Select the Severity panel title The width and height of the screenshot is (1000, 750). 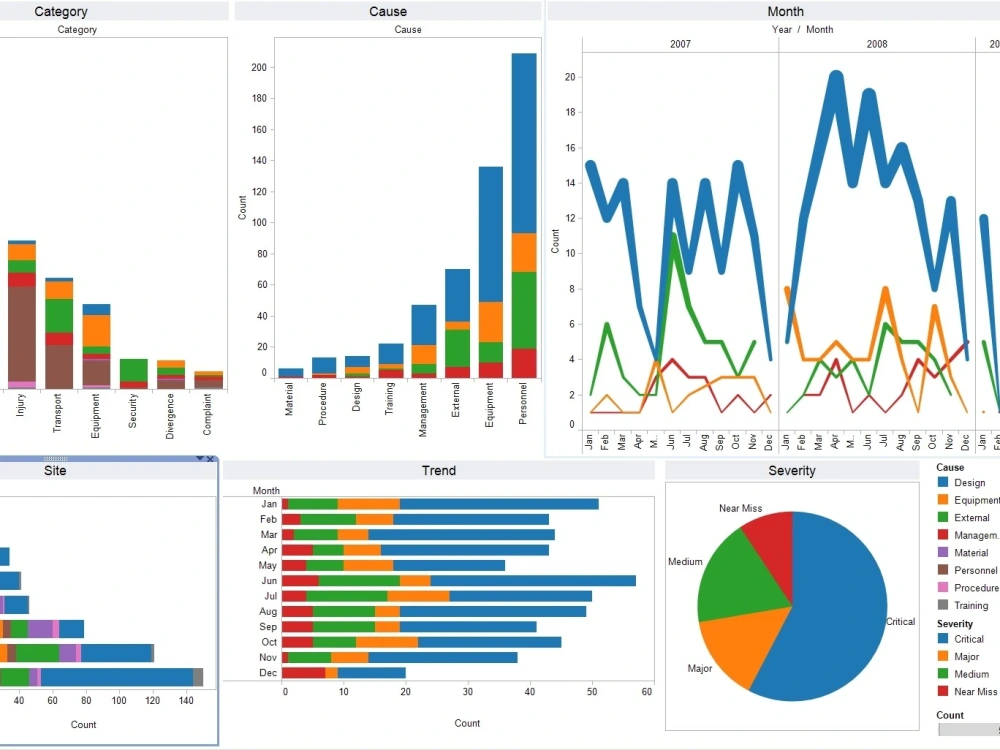pyautogui.click(x=791, y=470)
